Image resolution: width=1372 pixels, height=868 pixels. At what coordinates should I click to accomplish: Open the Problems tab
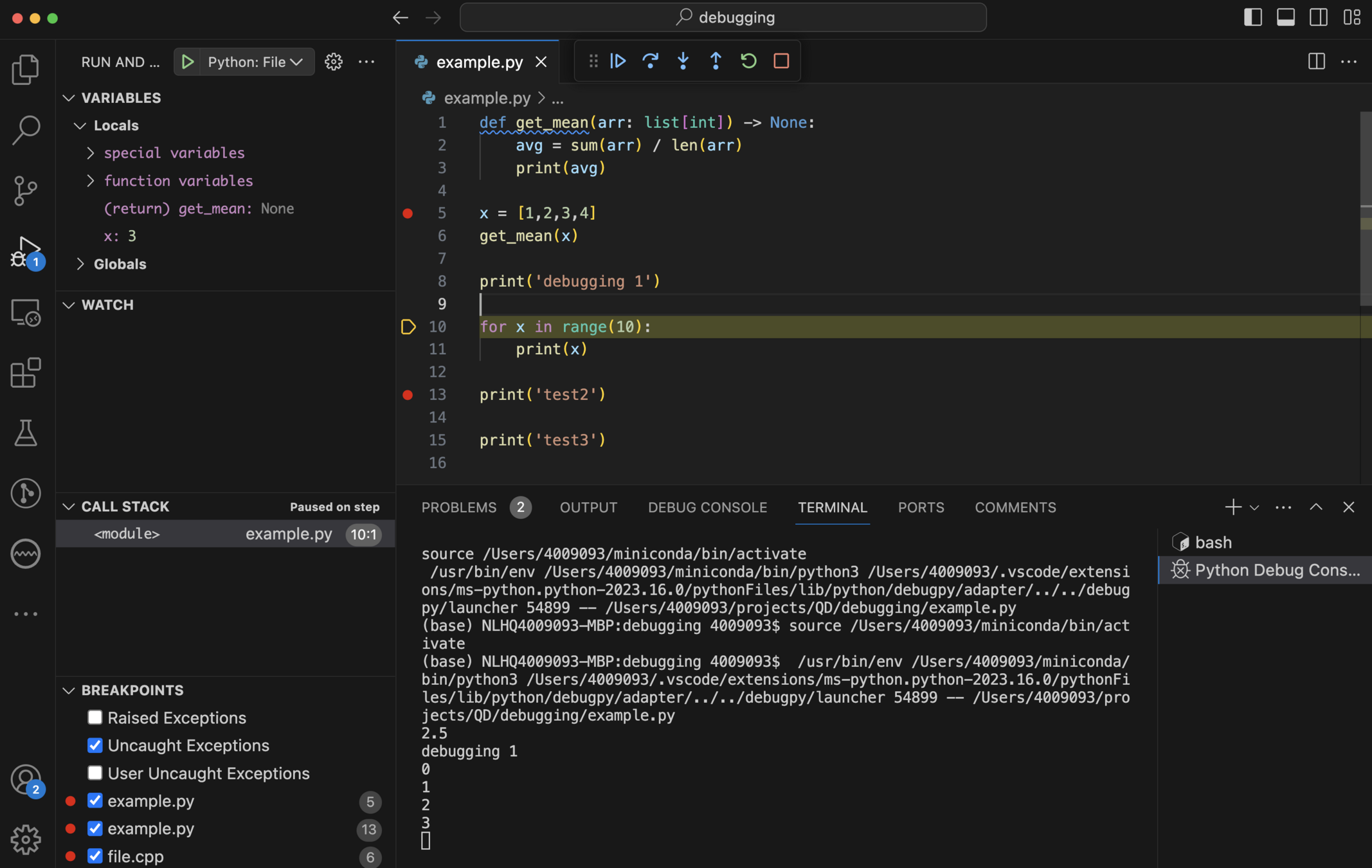pos(459,507)
